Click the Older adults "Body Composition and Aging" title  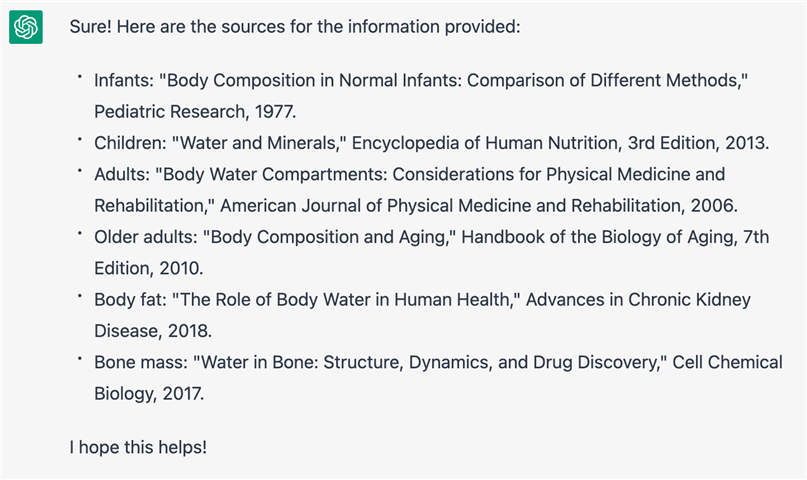pos(329,237)
